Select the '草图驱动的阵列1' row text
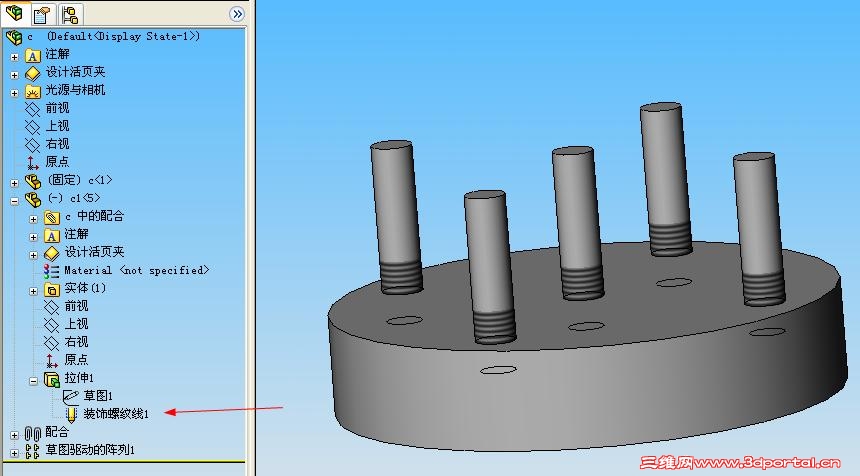This screenshot has height=476, width=860. [90, 450]
